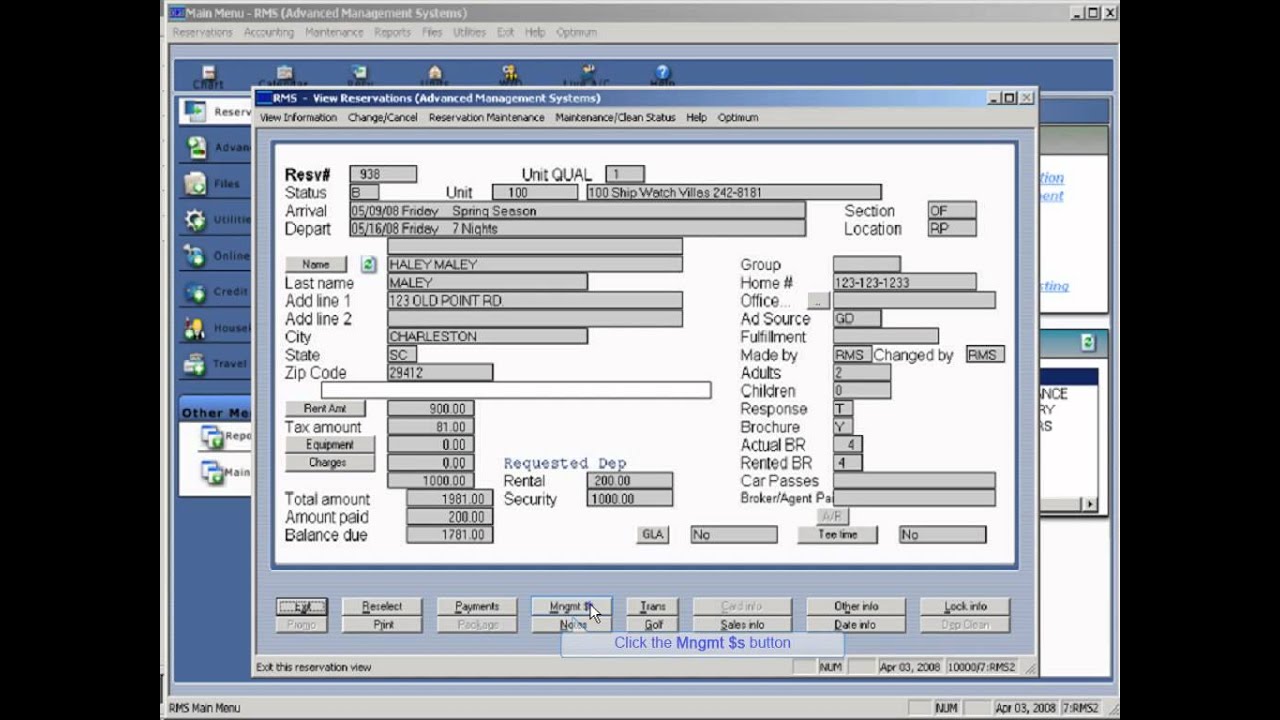Image resolution: width=1280 pixels, height=720 pixels.
Task: Click the GLA button
Action: [653, 535]
